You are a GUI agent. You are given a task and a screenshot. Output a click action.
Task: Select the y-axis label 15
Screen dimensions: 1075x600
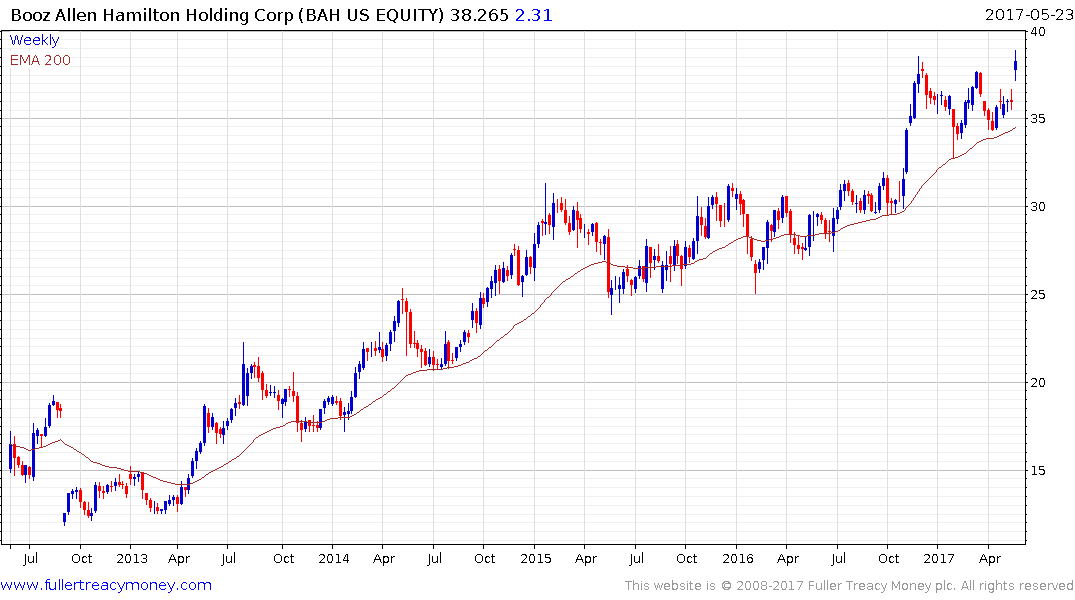point(1037,470)
